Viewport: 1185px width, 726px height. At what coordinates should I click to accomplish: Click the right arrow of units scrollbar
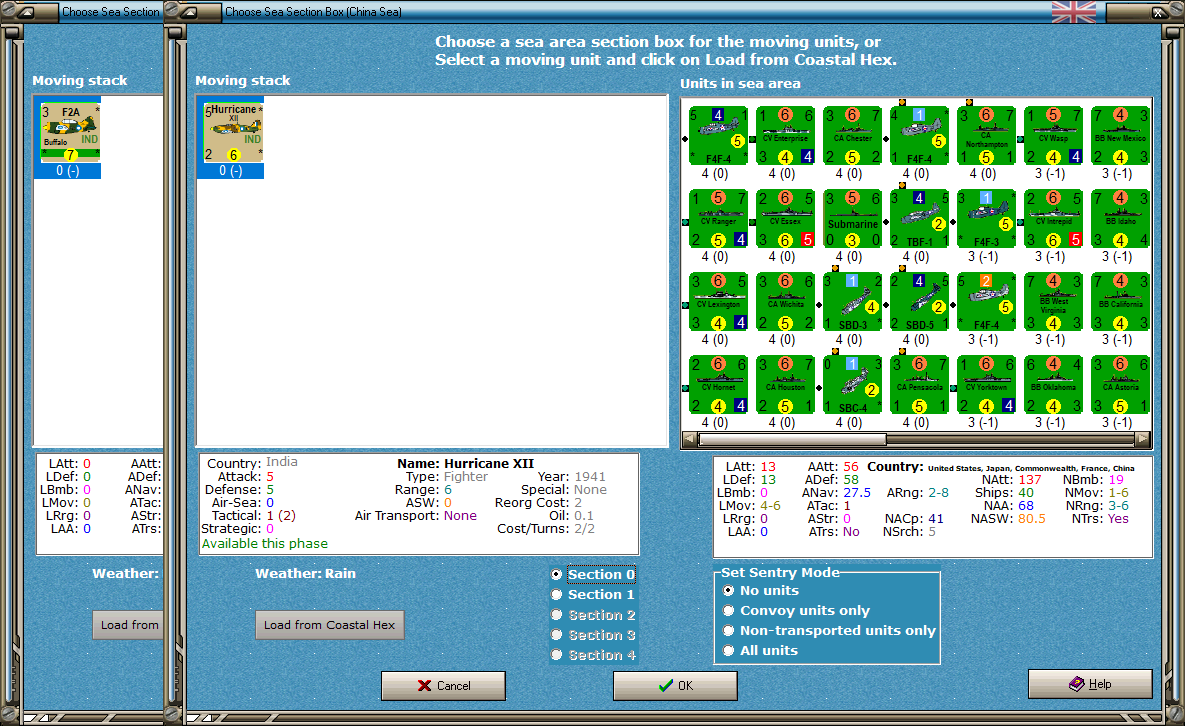tap(1143, 439)
